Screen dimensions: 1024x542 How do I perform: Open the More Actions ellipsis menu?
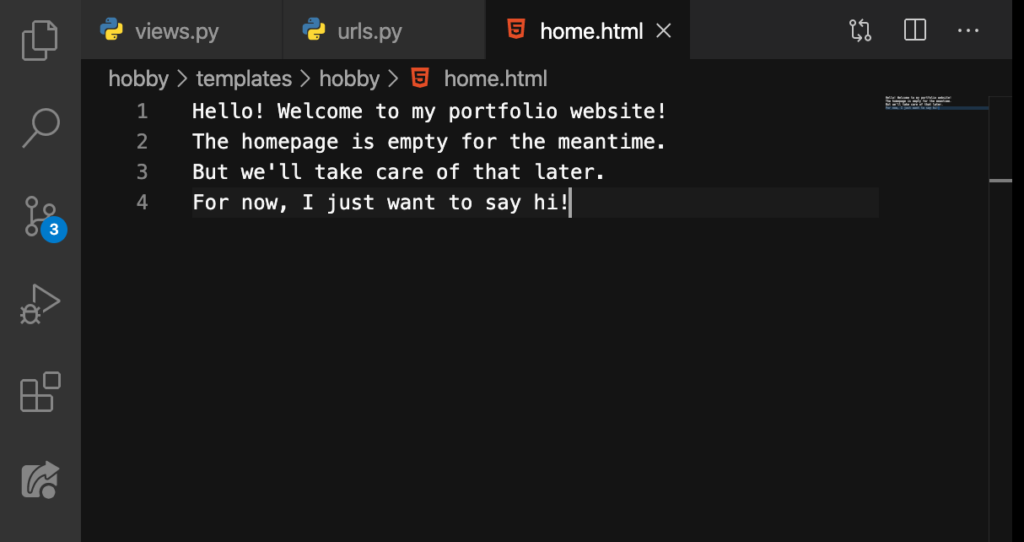tap(968, 30)
